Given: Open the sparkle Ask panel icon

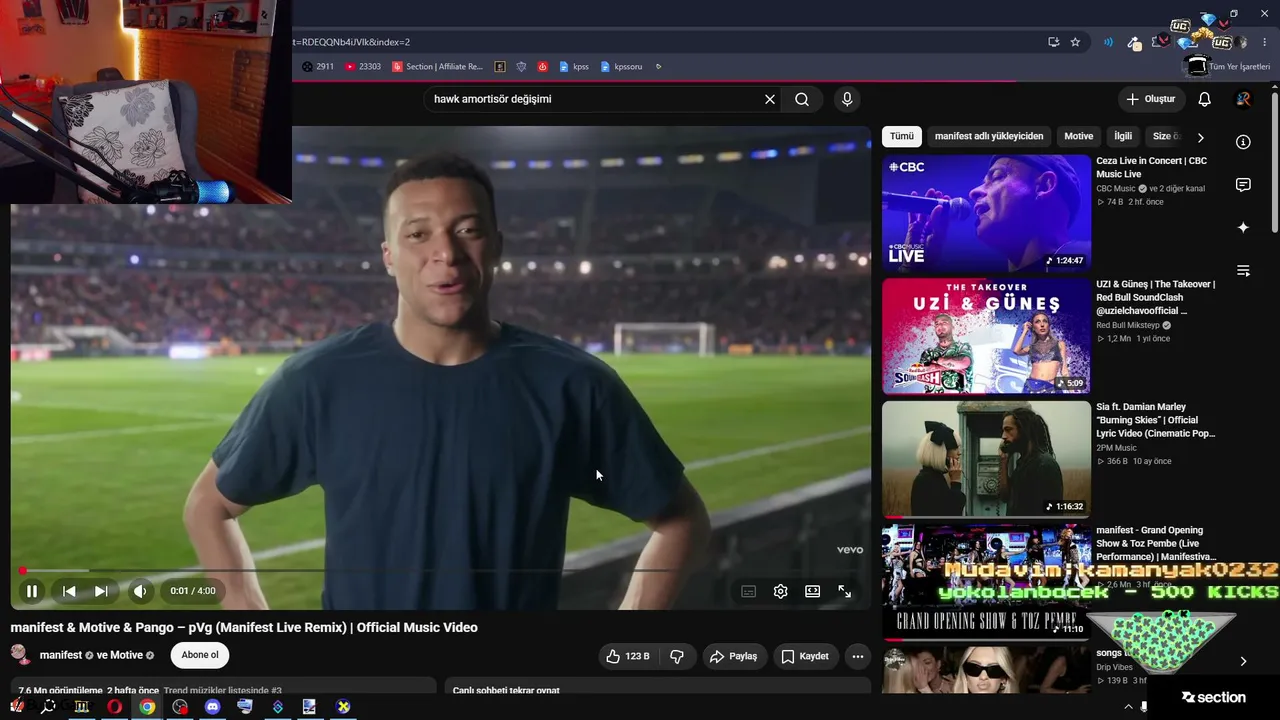Looking at the screenshot, I should click(x=1243, y=228).
